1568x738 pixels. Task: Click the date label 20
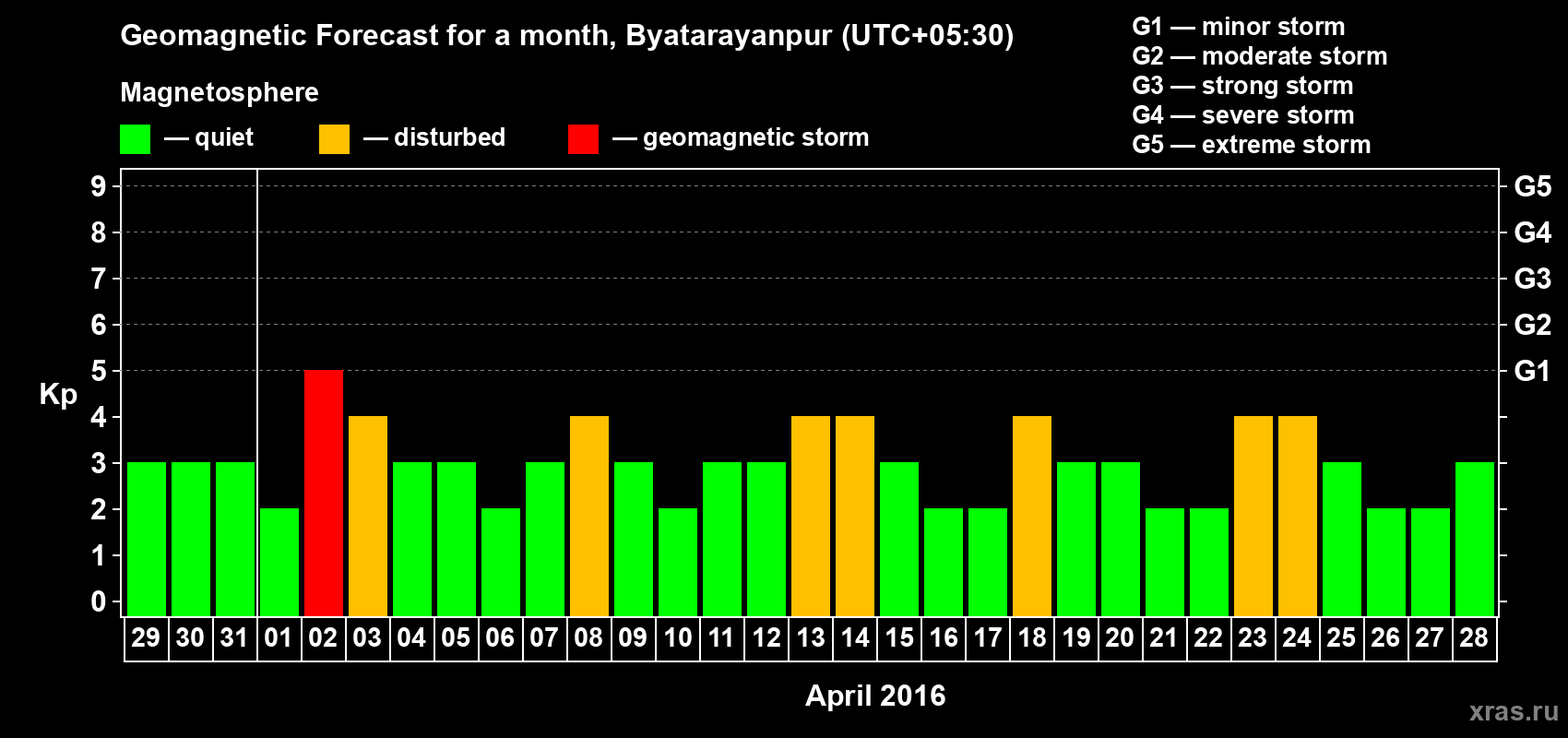[1120, 638]
